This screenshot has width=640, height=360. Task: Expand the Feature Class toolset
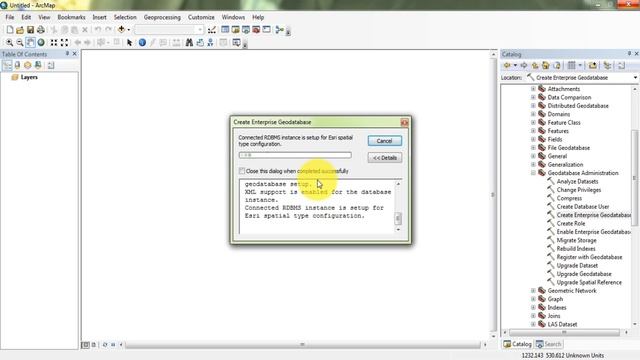tap(533, 122)
